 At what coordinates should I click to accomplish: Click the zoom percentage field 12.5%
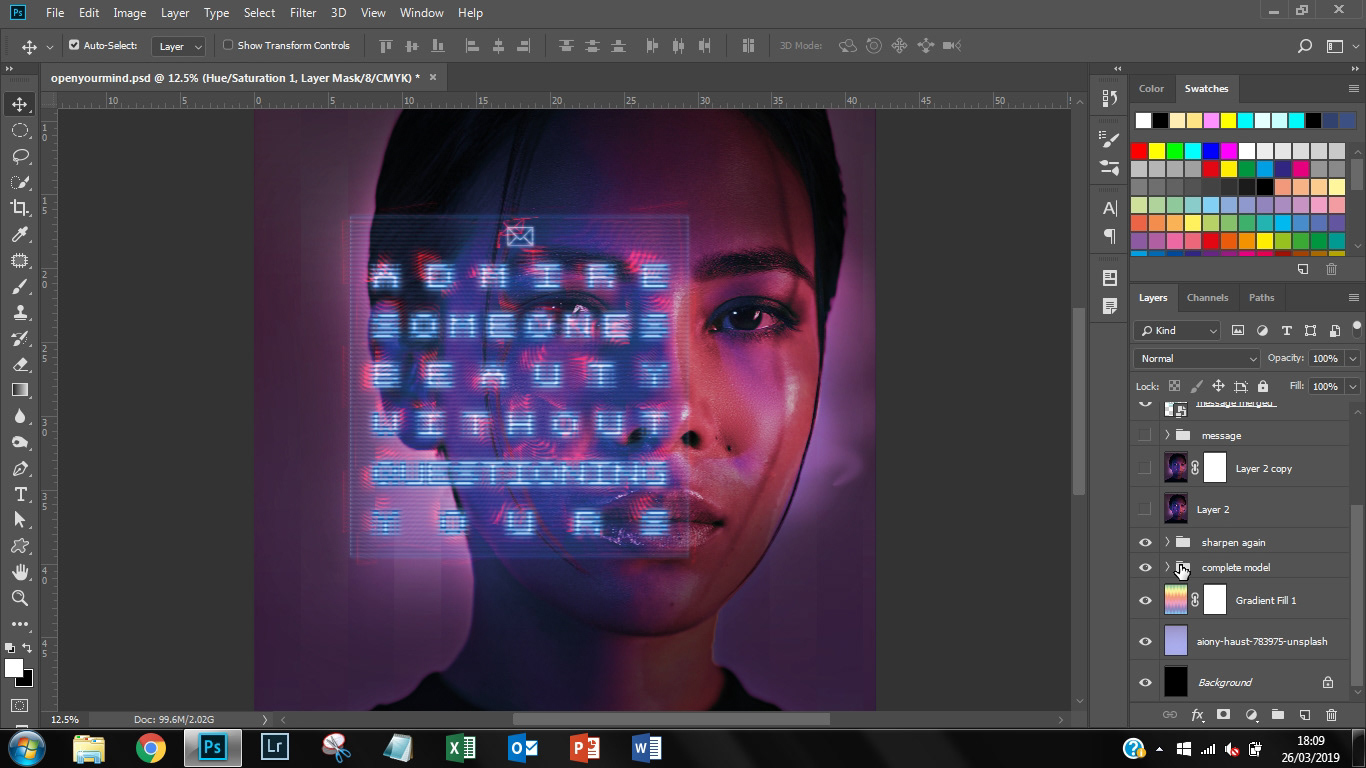click(65, 719)
